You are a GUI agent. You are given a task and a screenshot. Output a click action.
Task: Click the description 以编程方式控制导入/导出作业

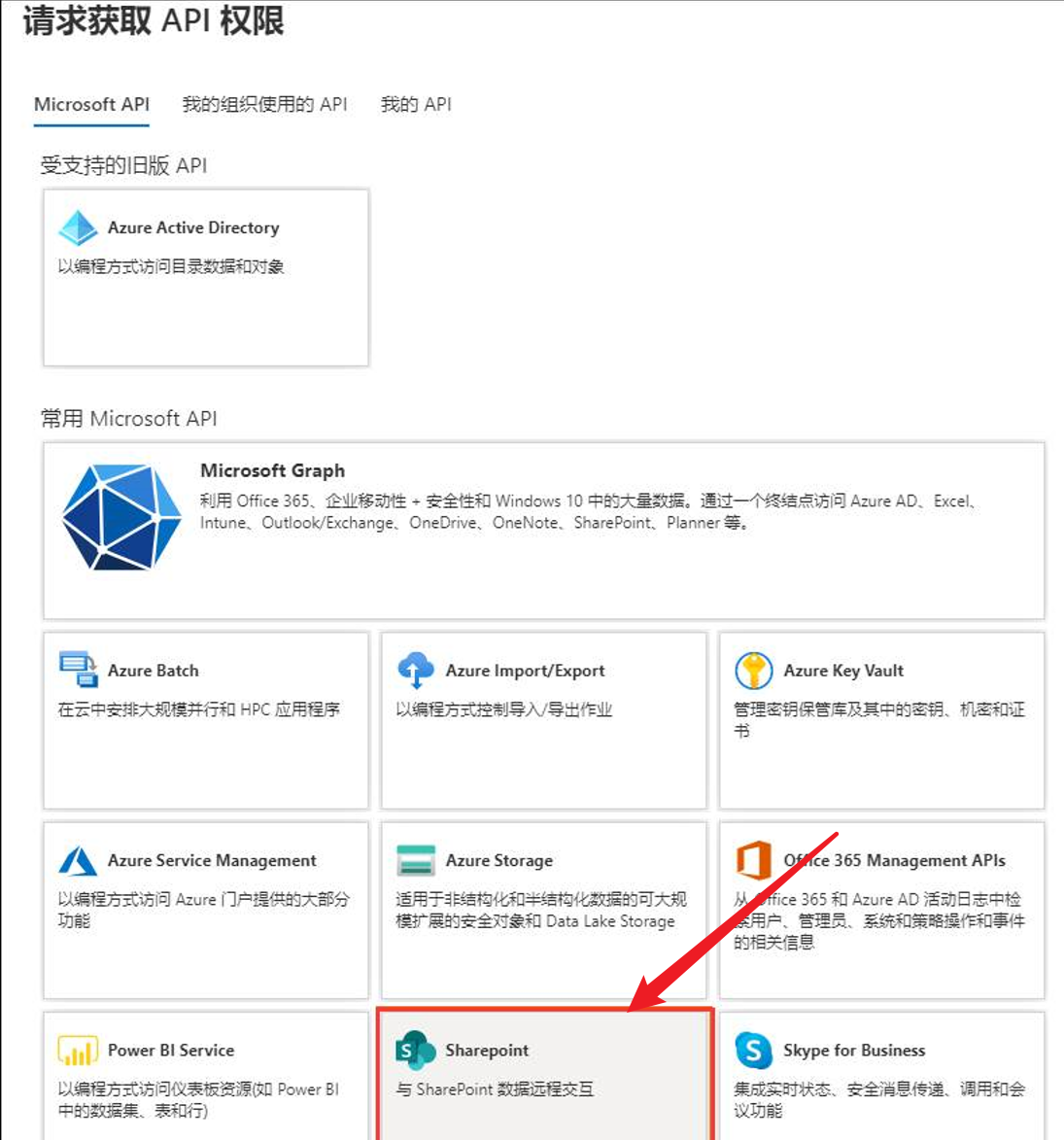[504, 709]
